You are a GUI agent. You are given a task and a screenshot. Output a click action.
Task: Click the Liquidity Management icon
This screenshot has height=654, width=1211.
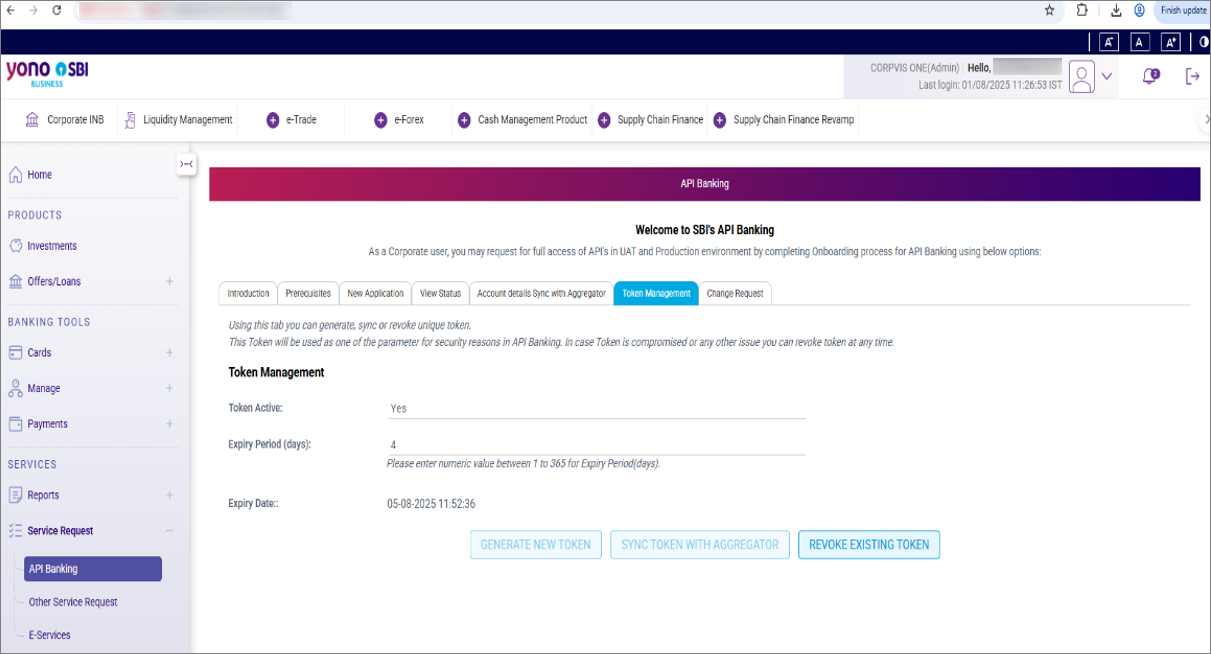[x=130, y=120]
